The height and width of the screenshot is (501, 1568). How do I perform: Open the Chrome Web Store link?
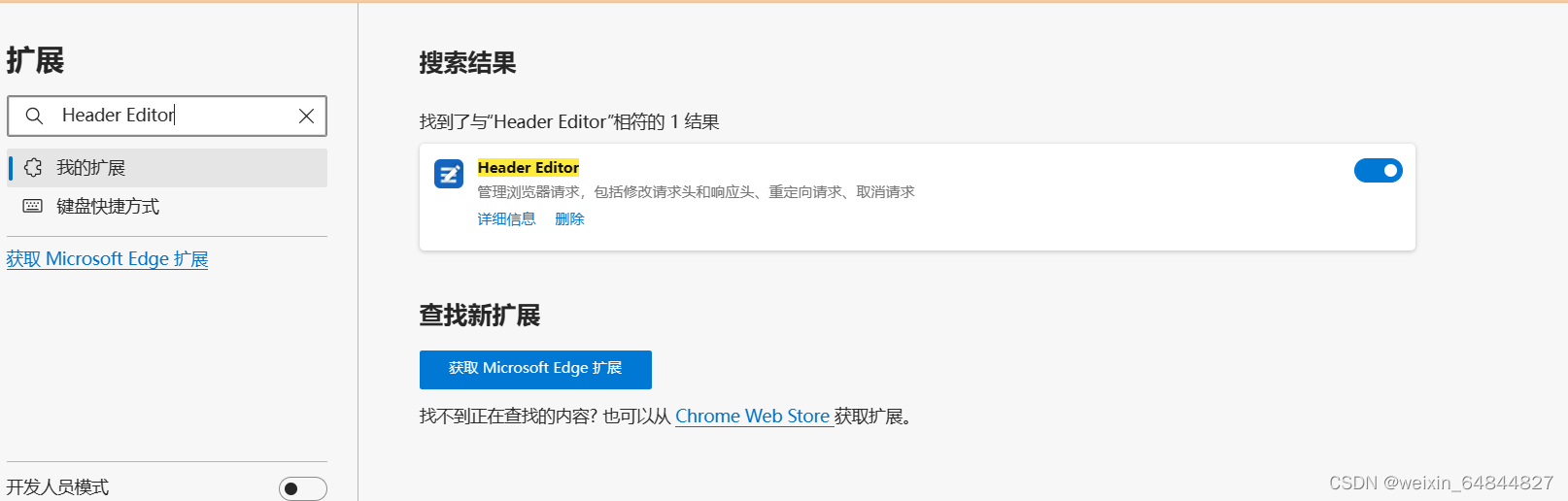coord(753,417)
